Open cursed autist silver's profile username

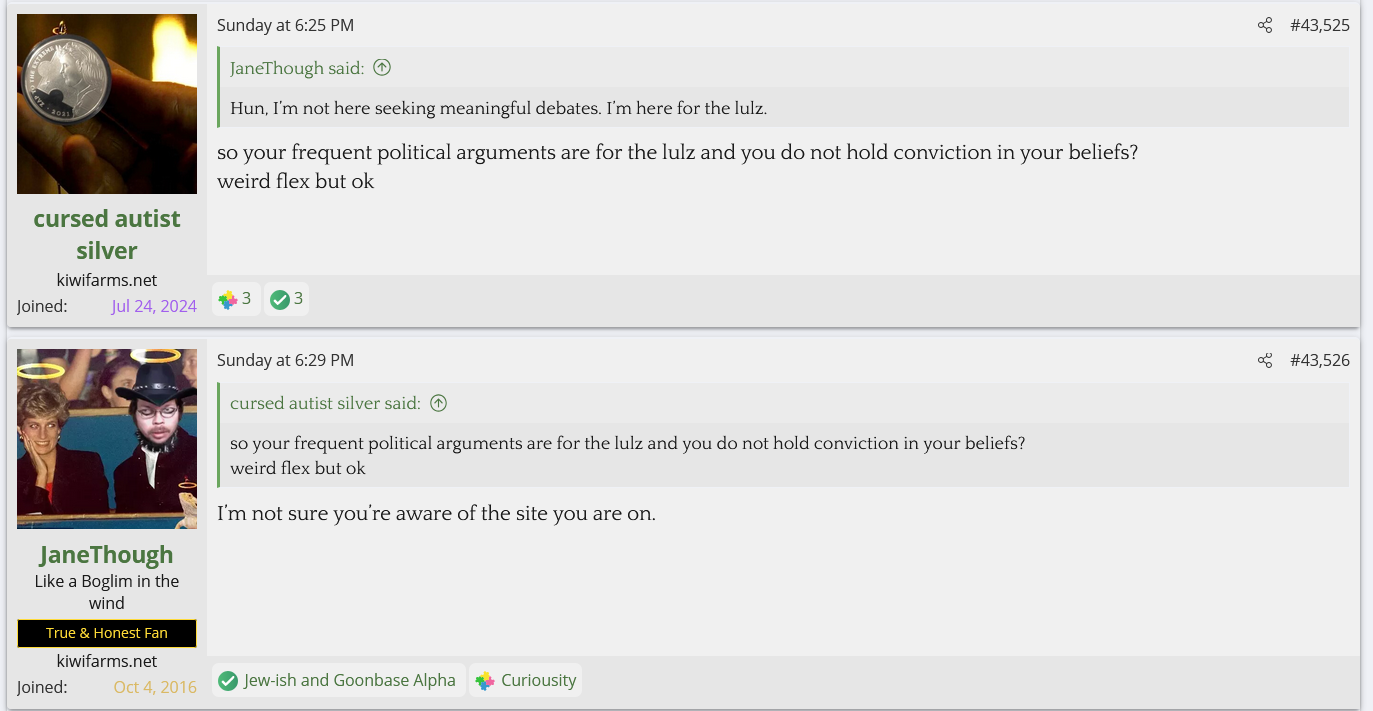107,234
